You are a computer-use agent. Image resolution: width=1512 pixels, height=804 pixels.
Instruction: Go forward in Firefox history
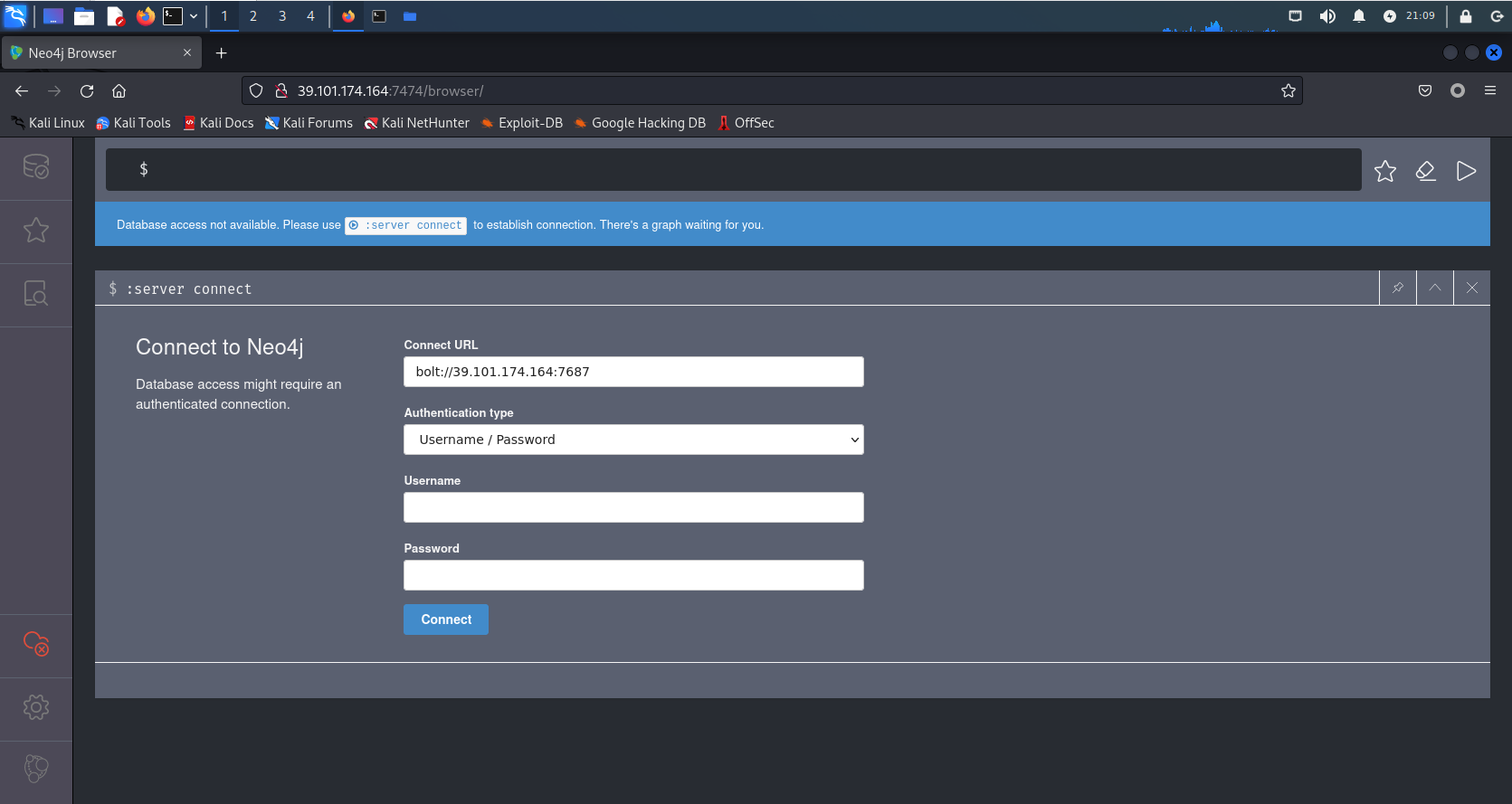click(x=54, y=90)
